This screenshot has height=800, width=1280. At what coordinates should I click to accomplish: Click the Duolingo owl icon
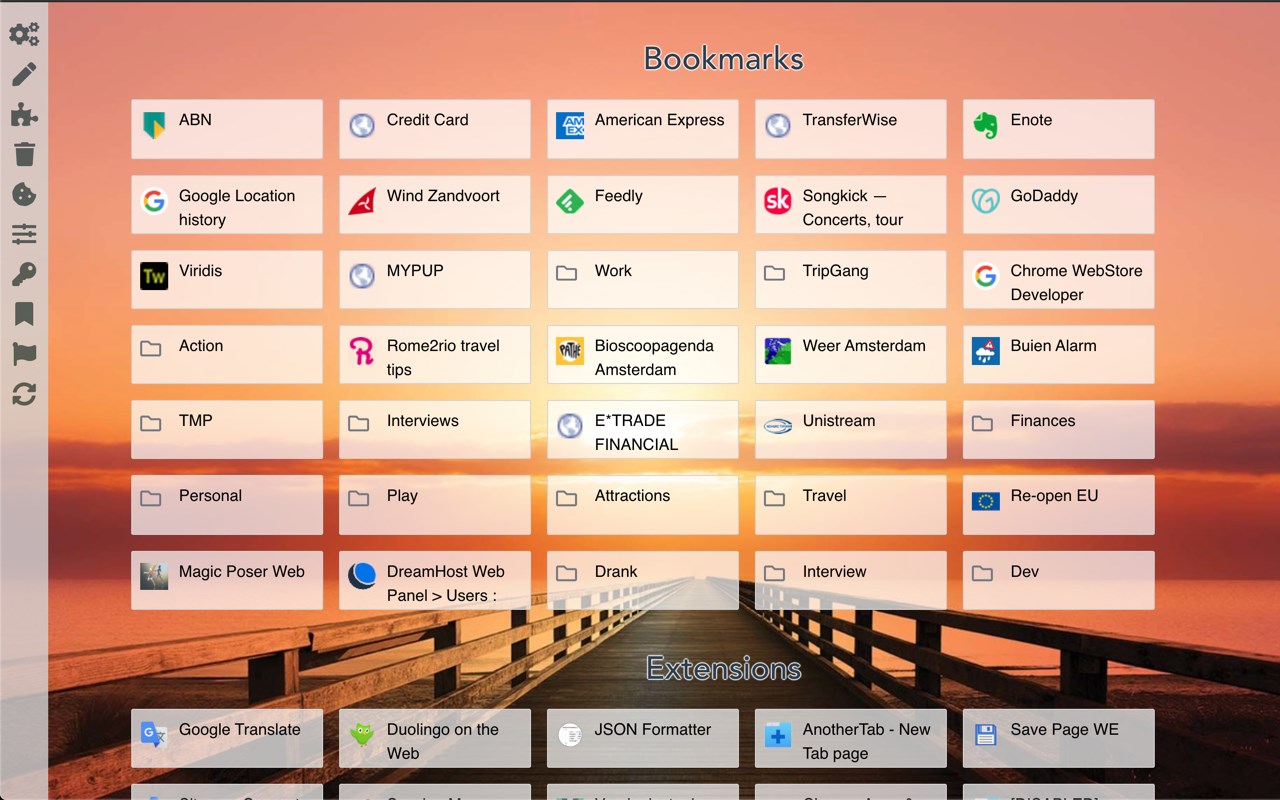point(362,735)
